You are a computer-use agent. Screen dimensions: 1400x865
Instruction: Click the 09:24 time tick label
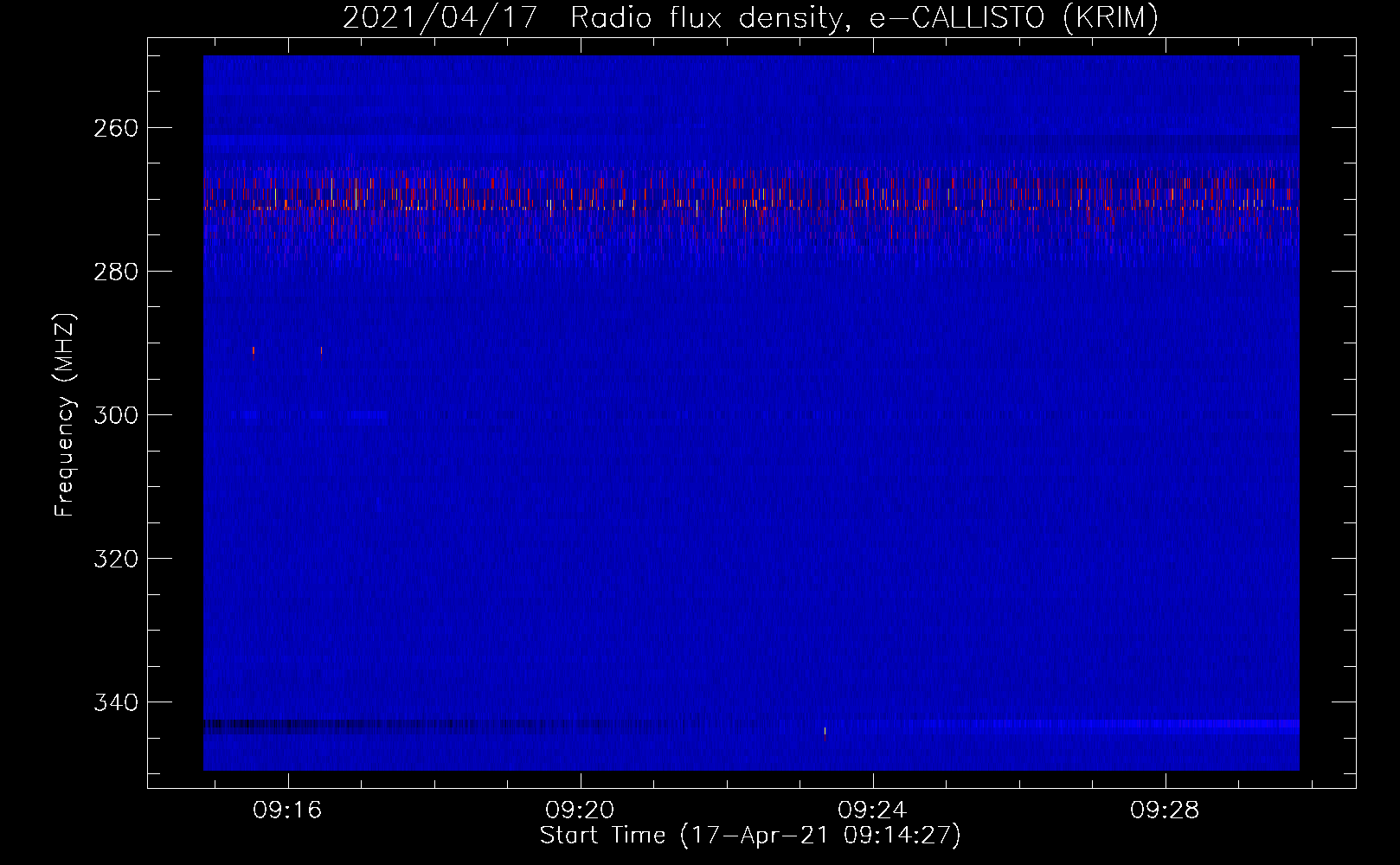coord(872,810)
